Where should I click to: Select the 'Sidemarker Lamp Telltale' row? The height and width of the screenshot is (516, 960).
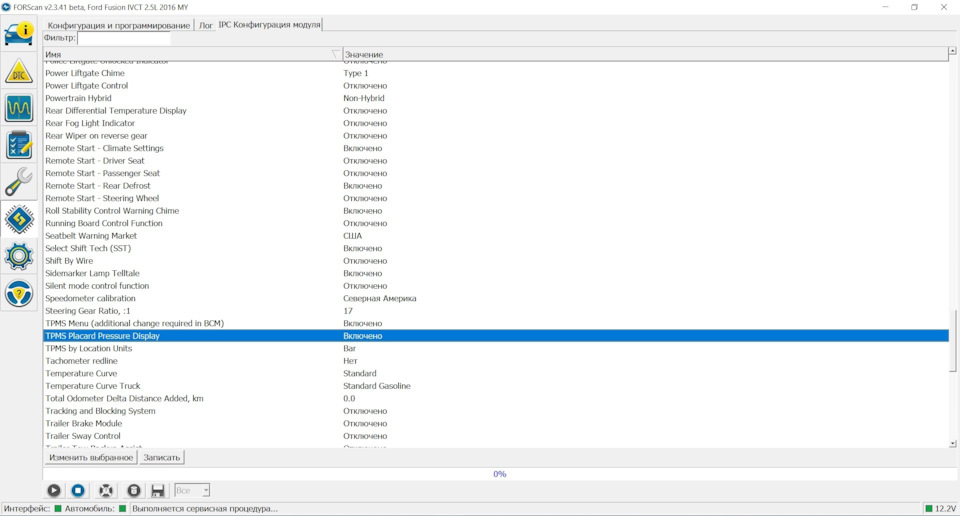pyautogui.click(x=496, y=273)
